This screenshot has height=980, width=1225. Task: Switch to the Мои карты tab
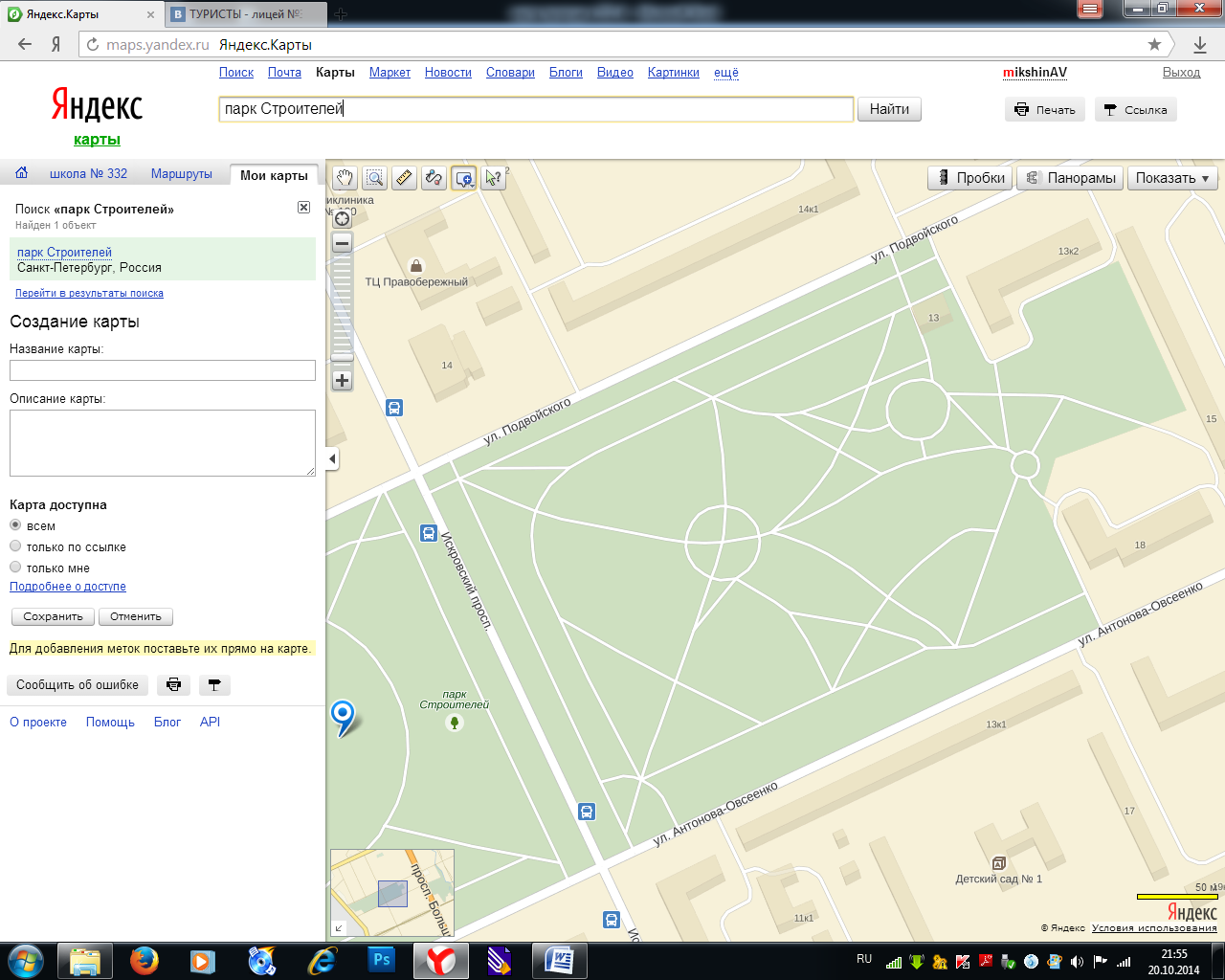coord(274,175)
